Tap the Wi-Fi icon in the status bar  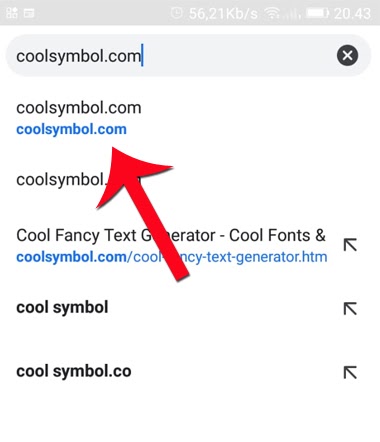pos(272,13)
